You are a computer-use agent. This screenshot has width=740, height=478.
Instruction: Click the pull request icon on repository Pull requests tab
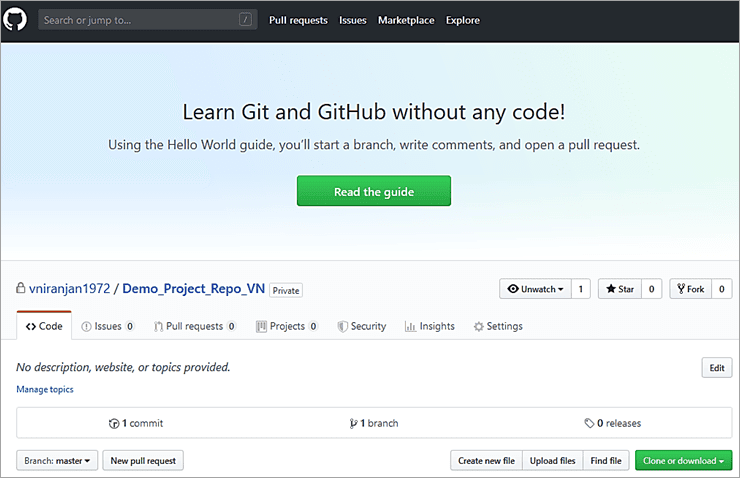[159, 327]
